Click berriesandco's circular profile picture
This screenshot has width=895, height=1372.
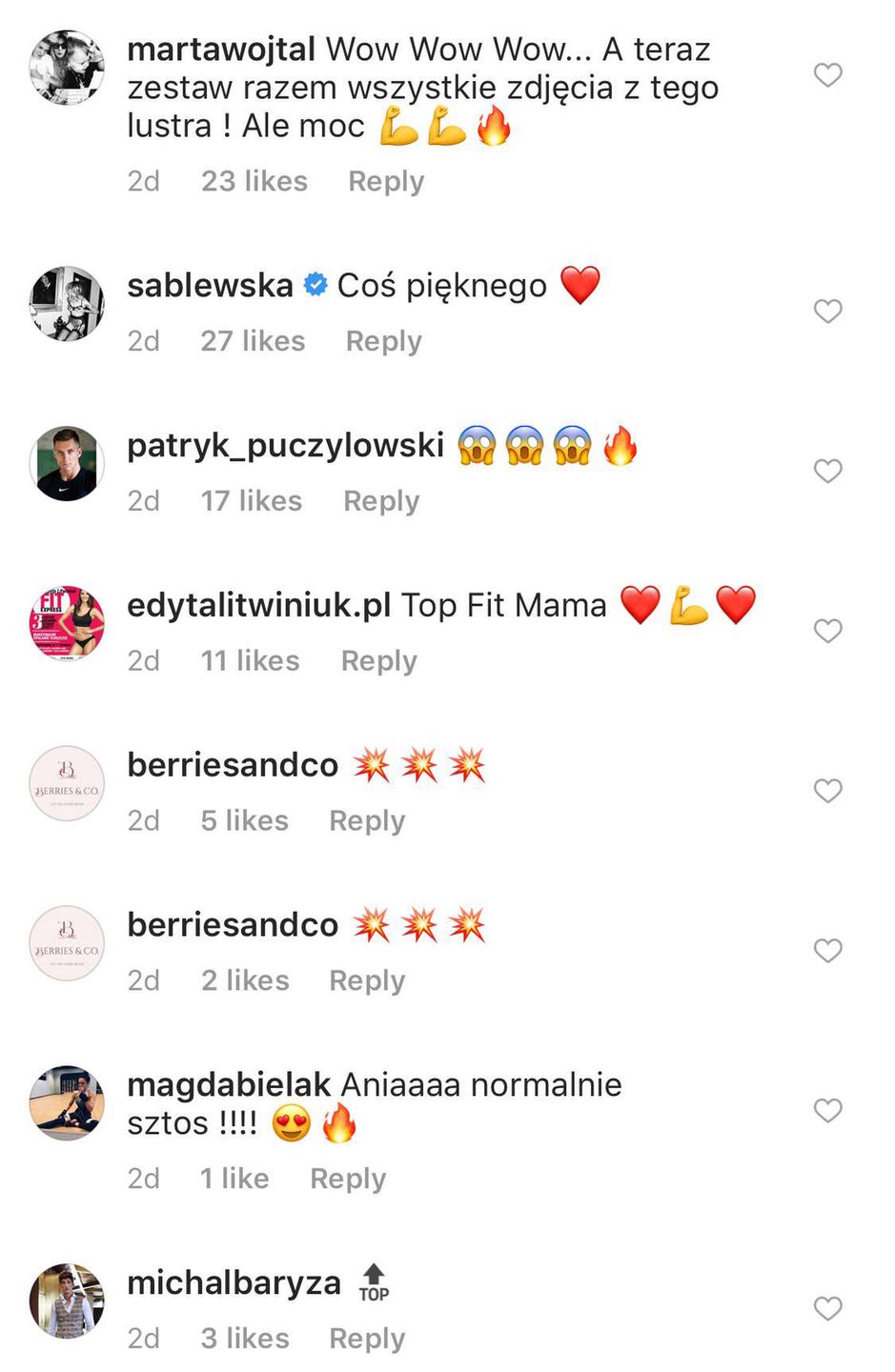[67, 783]
